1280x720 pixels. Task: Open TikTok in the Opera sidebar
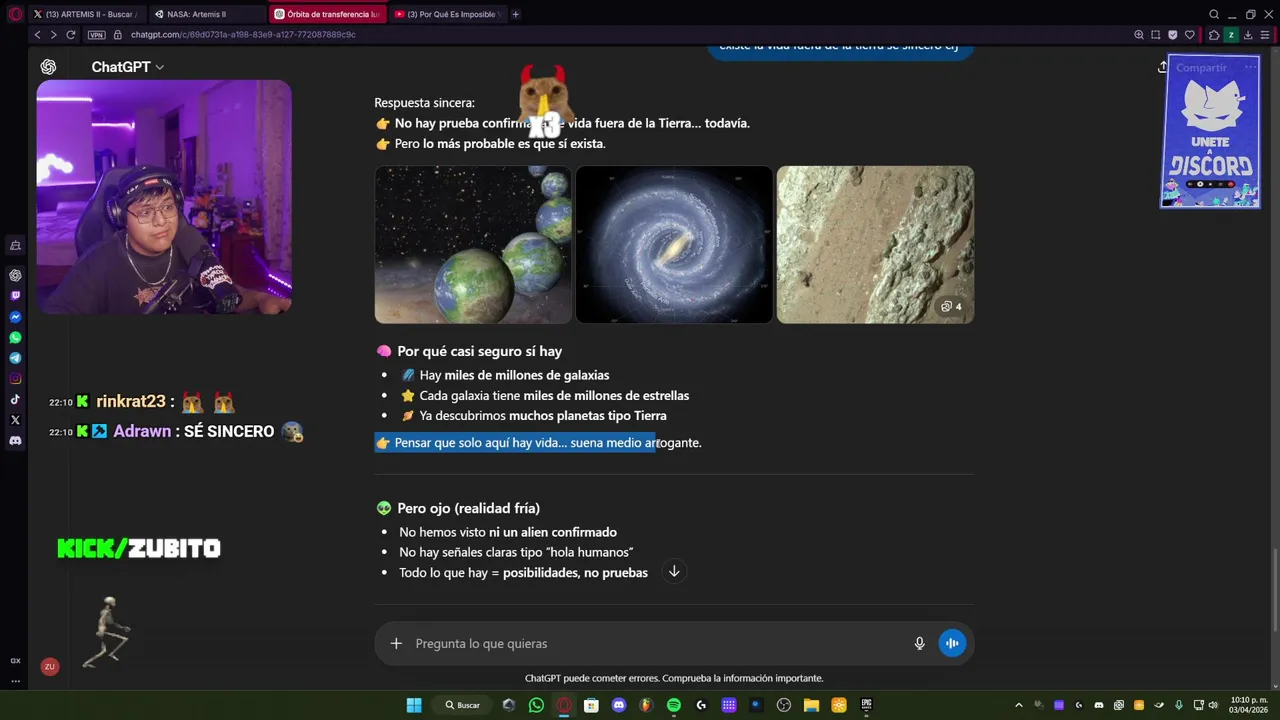[15, 399]
